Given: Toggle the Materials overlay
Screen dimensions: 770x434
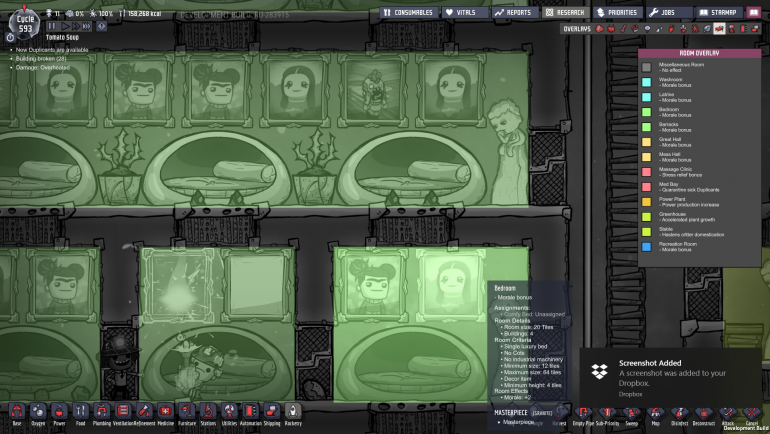Looking at the screenshot, I should pyautogui.click(x=635, y=29).
